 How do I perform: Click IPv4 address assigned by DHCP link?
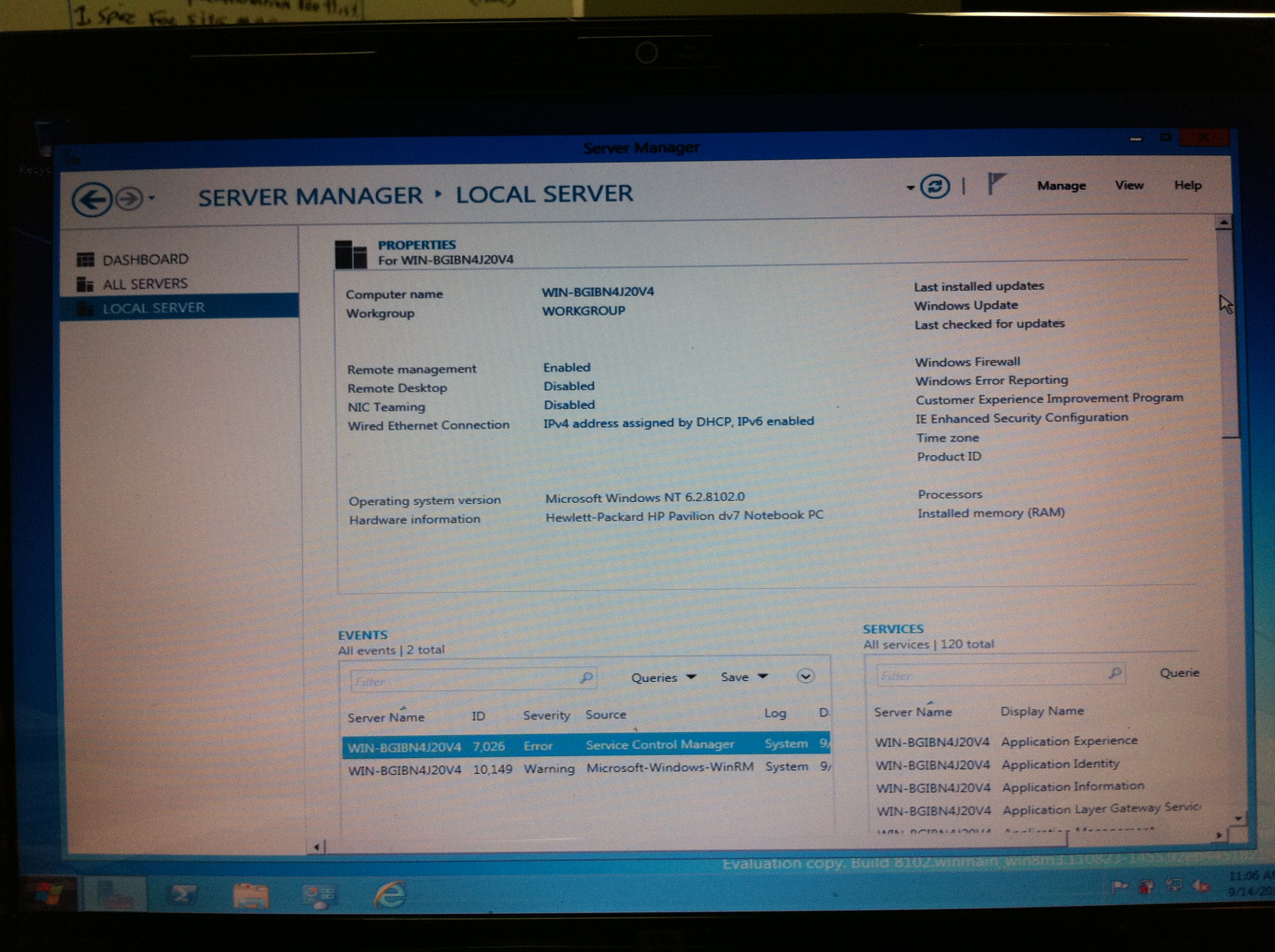678,422
